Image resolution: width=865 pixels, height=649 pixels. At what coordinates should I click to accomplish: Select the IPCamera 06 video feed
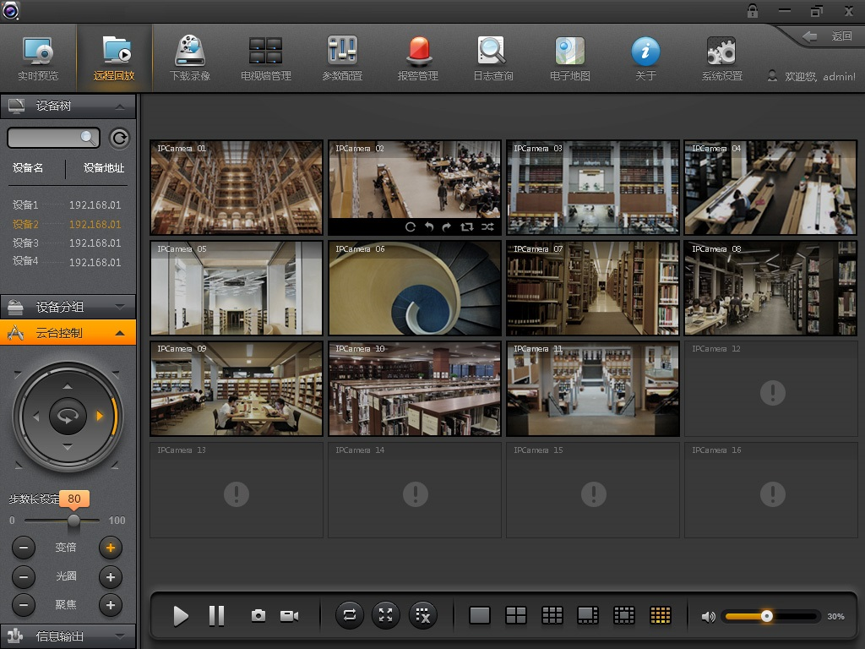point(415,287)
